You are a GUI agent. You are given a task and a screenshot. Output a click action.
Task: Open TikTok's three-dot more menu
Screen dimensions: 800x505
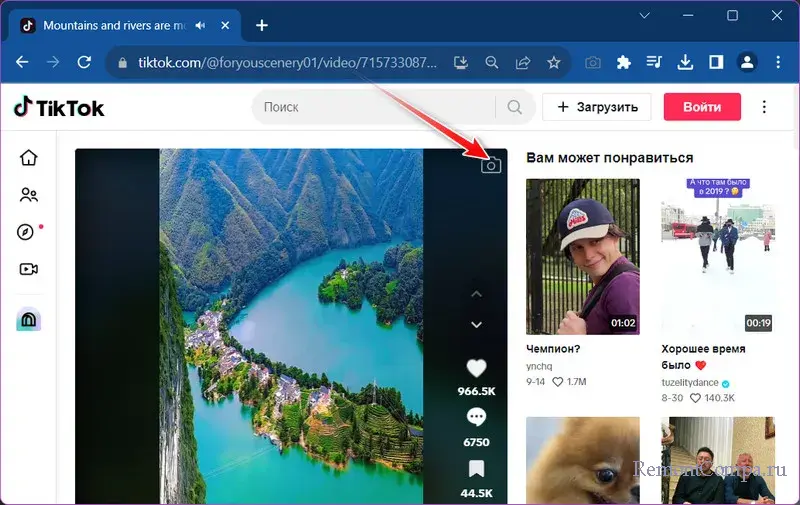coord(765,107)
